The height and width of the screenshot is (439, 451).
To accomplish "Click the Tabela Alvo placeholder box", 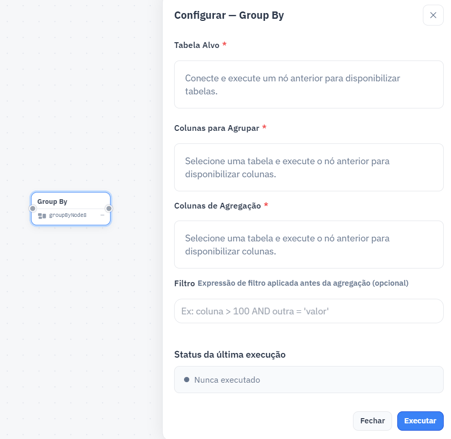I will [309, 84].
